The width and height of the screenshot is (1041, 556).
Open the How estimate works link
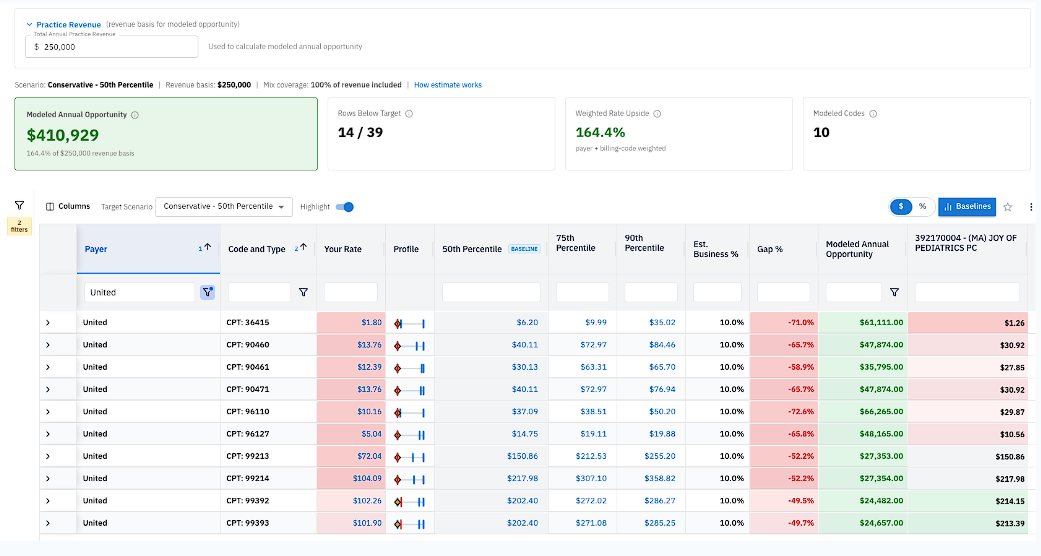[x=447, y=85]
